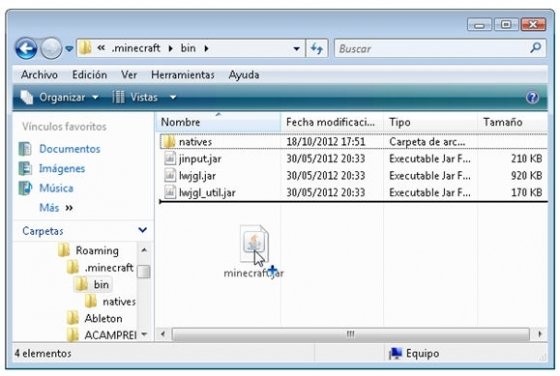The height and width of the screenshot is (376, 560).
Task: Click the 170 KB size cell
Action: pyautogui.click(x=526, y=193)
